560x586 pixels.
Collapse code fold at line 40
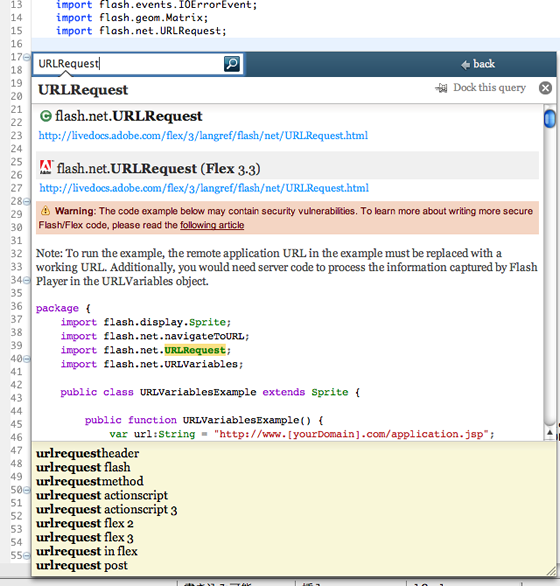point(27,359)
